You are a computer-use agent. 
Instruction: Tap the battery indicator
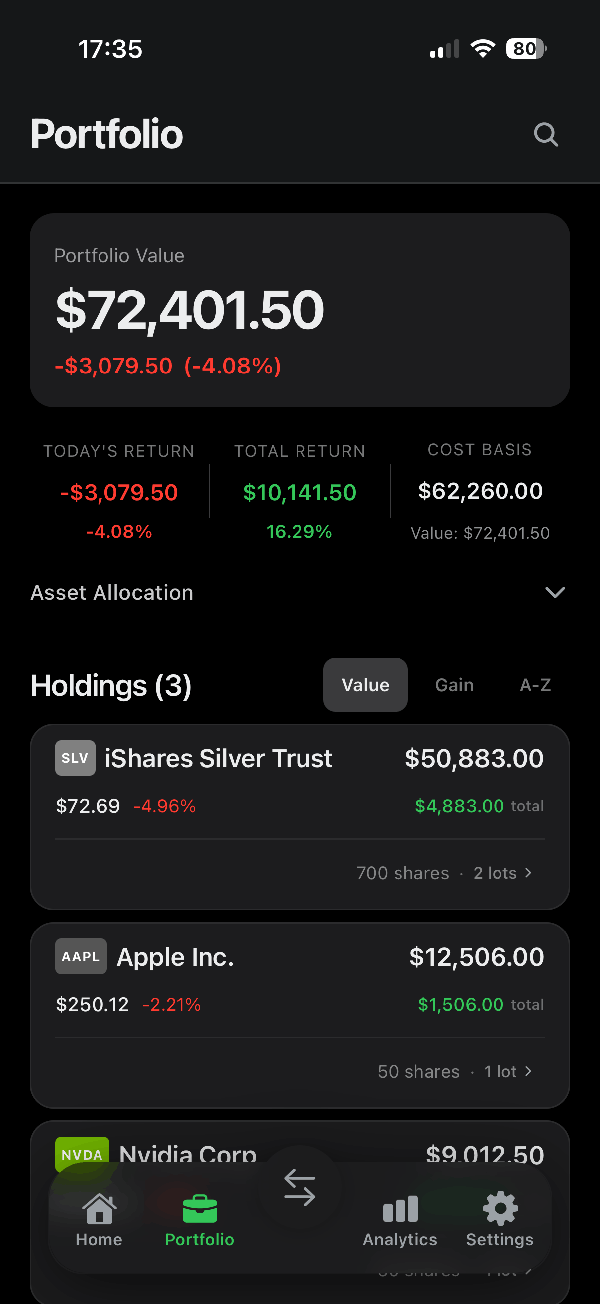pyautogui.click(x=524, y=48)
